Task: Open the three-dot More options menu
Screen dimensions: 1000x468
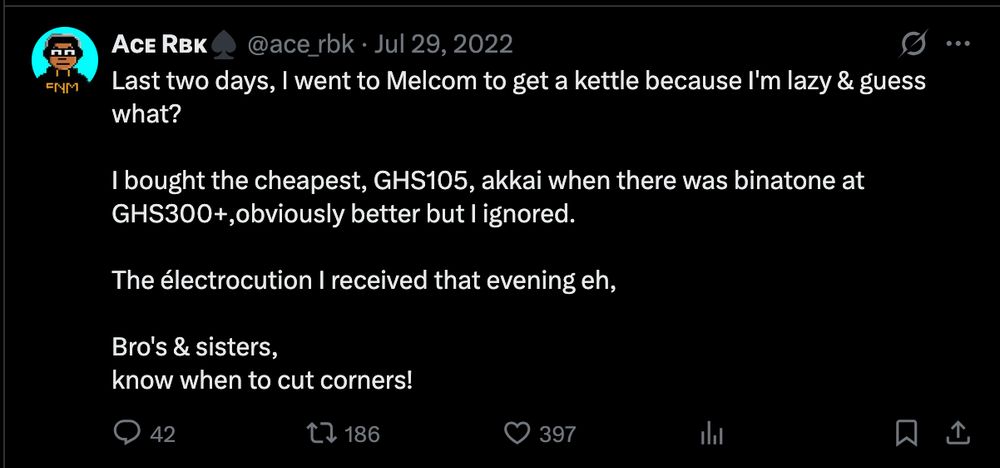Action: pos(957,44)
